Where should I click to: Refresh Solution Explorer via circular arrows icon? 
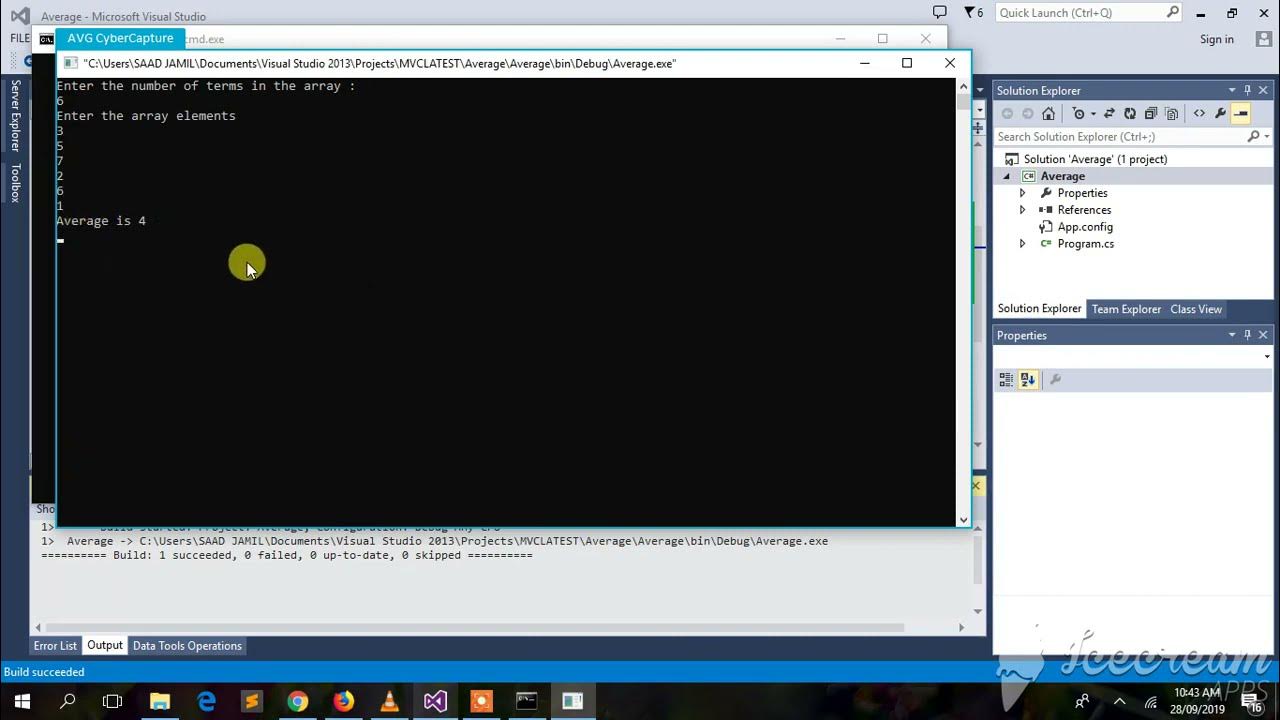point(1130,114)
